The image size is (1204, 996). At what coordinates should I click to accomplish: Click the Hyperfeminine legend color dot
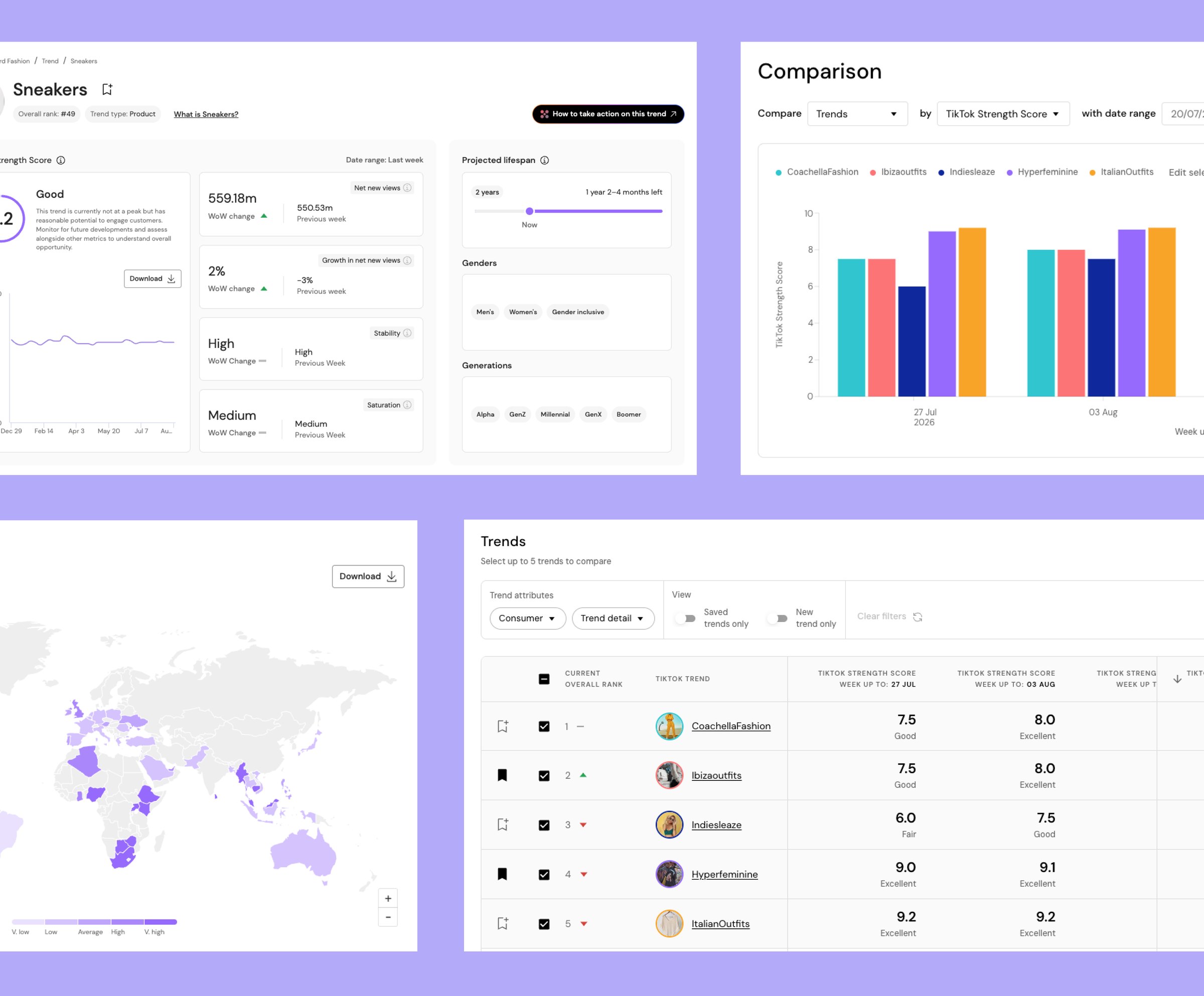1009,173
